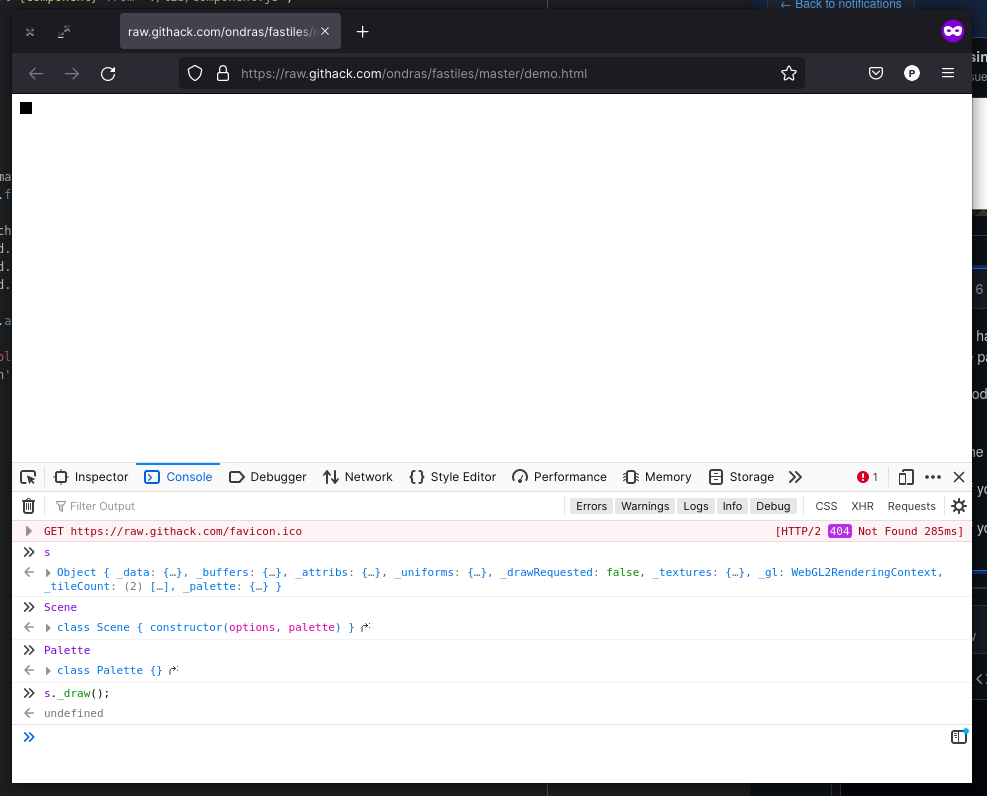987x796 pixels.
Task: Click the browser back arrow button
Action: (36, 74)
